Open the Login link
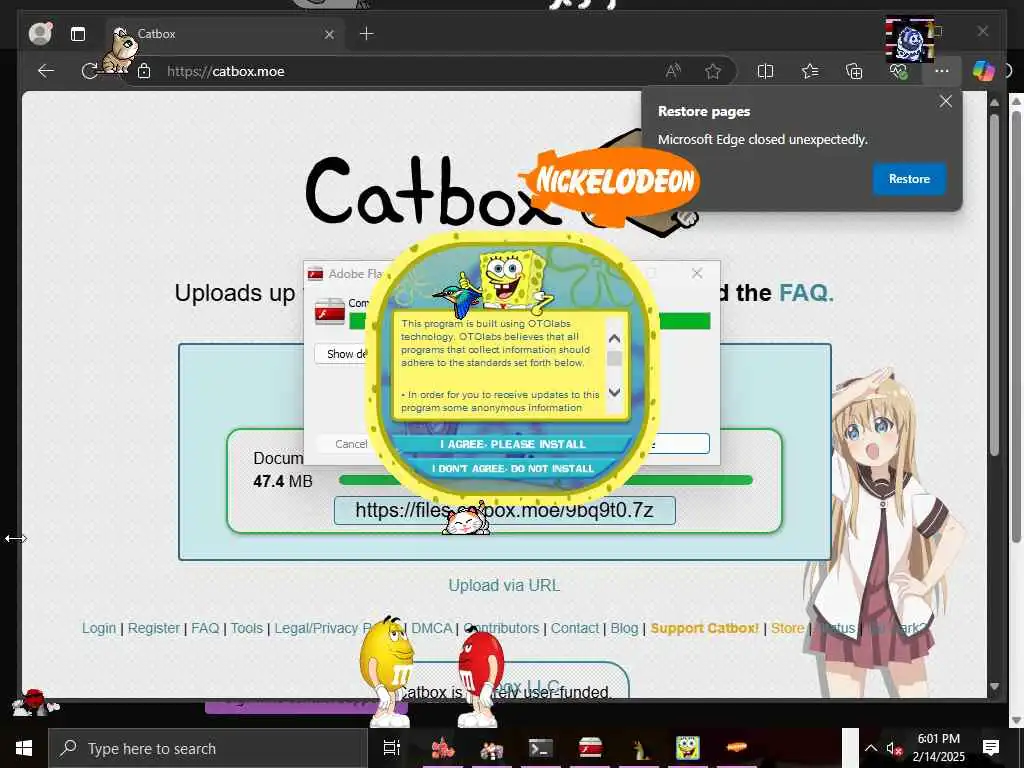Image resolution: width=1024 pixels, height=768 pixels. click(x=99, y=628)
